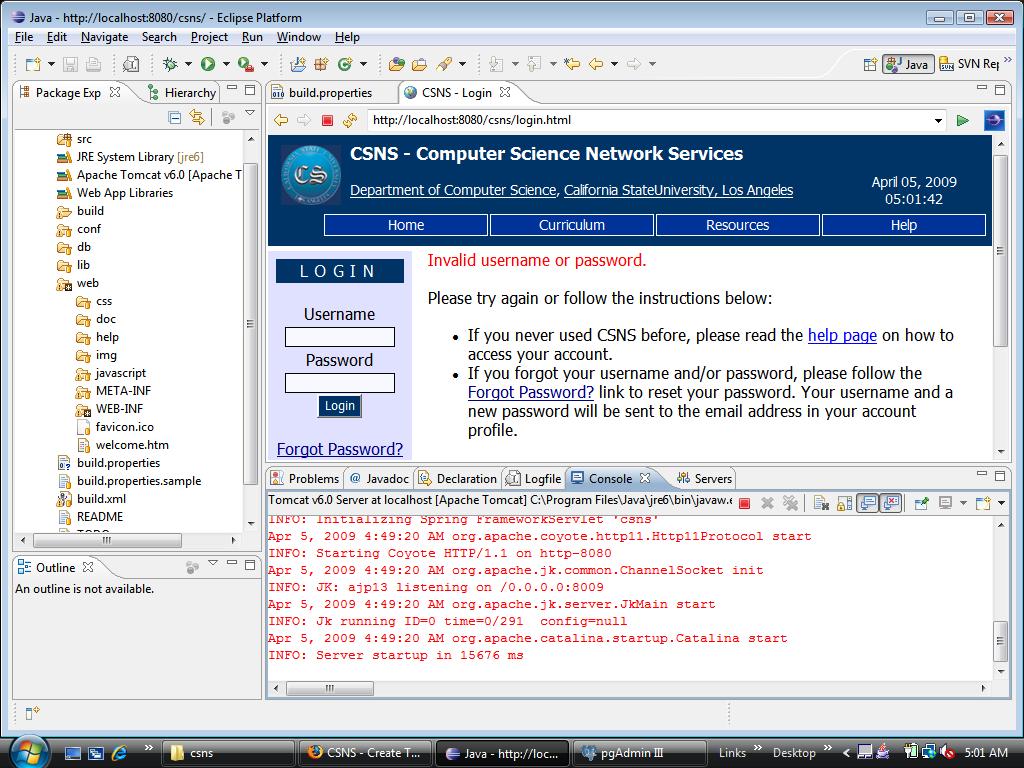The height and width of the screenshot is (768, 1024).
Task: Toggle Link with Editor in Package Explorer
Action: [197, 117]
